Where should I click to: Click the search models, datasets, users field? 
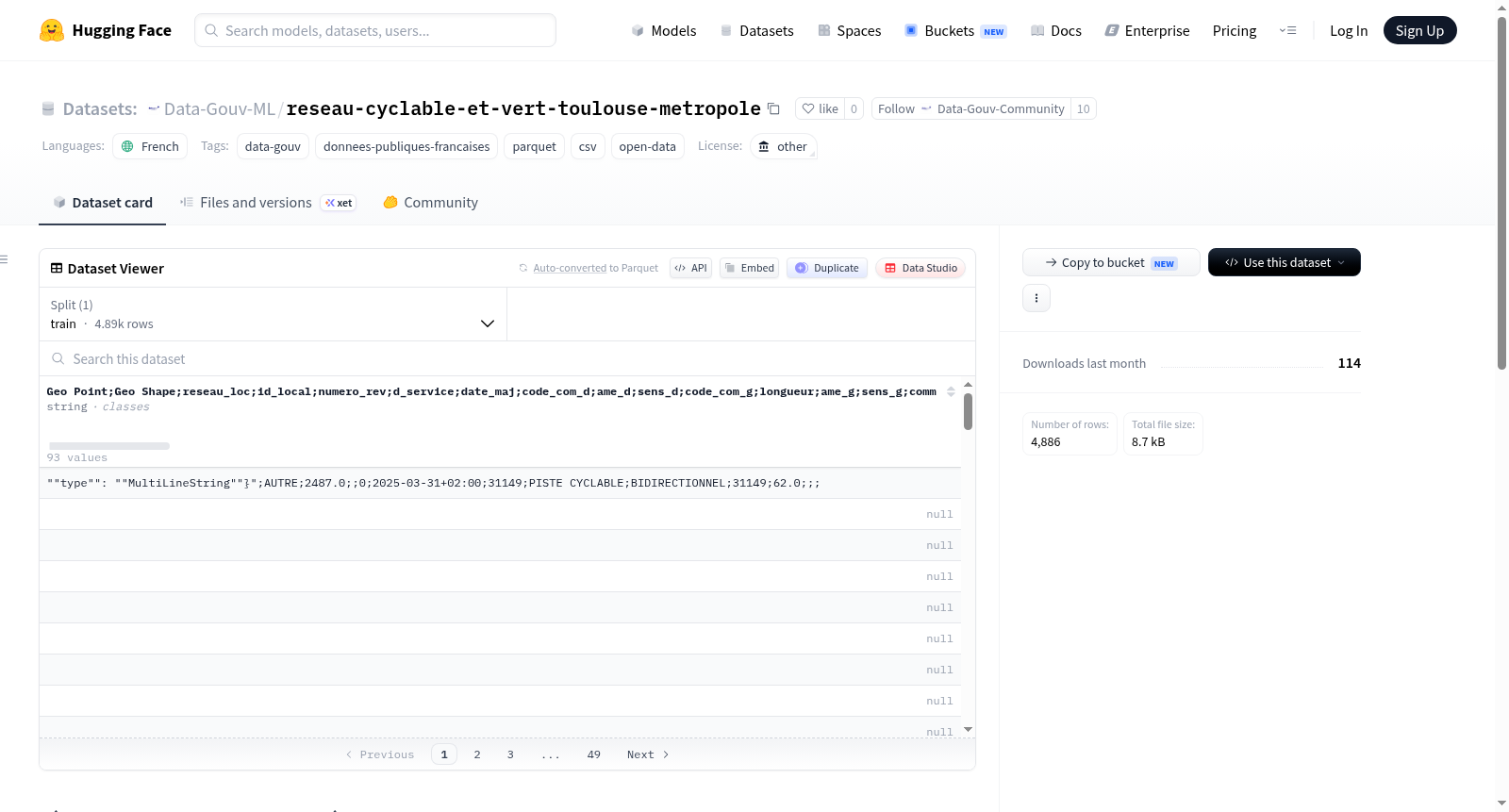(x=375, y=30)
